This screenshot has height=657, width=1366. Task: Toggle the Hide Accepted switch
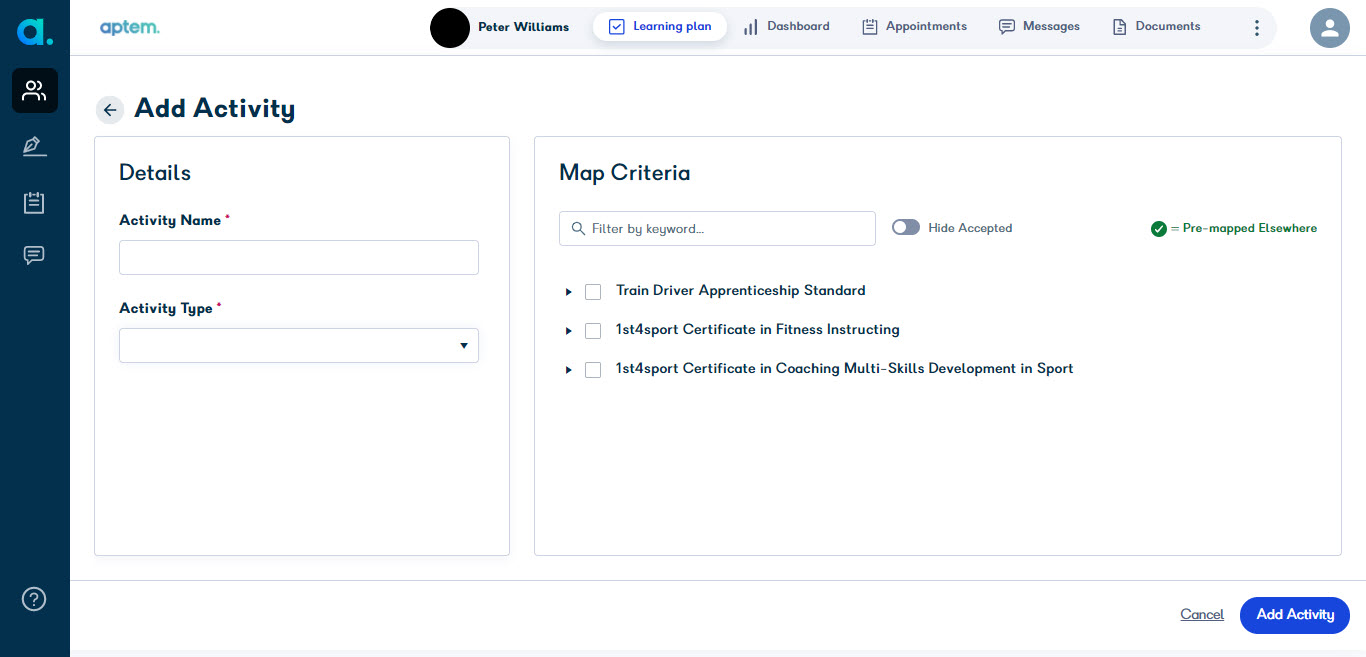pyautogui.click(x=906, y=228)
